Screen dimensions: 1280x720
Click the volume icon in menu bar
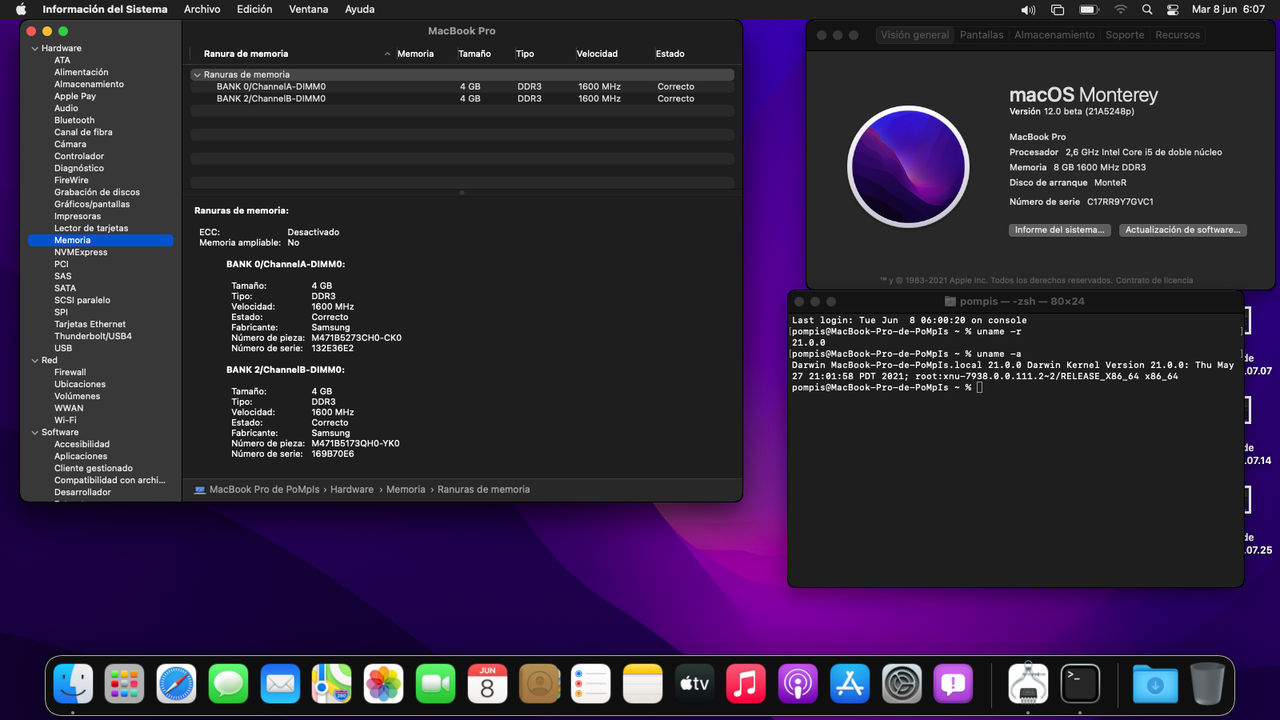click(1028, 9)
